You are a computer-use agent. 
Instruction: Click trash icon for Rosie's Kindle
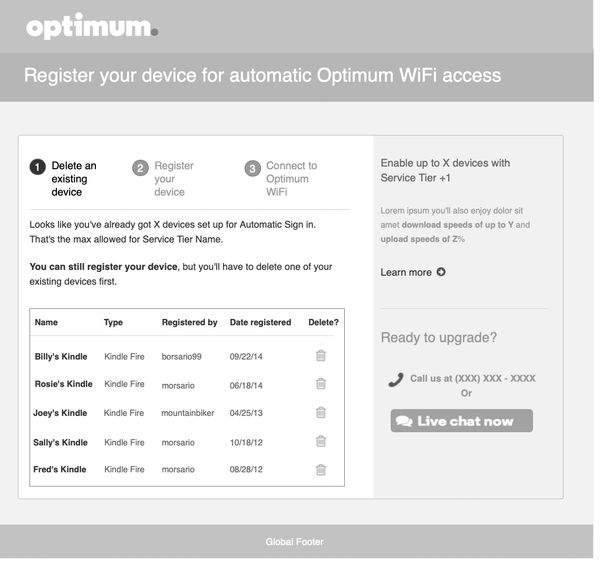click(x=321, y=384)
